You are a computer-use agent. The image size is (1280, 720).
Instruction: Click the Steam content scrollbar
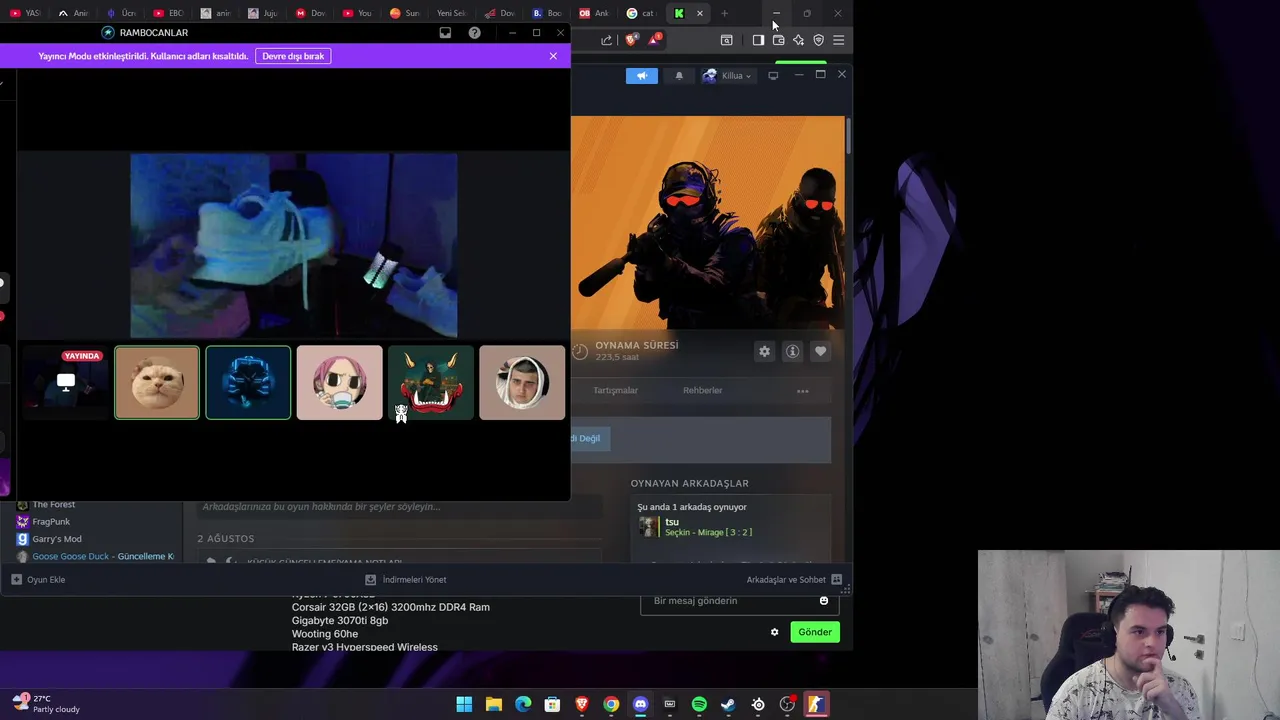pyautogui.click(x=848, y=137)
